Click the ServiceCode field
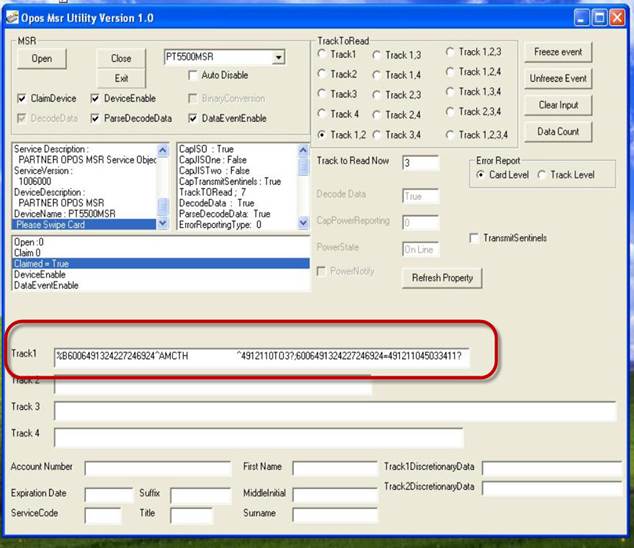The height and width of the screenshot is (548, 634). tap(103, 515)
